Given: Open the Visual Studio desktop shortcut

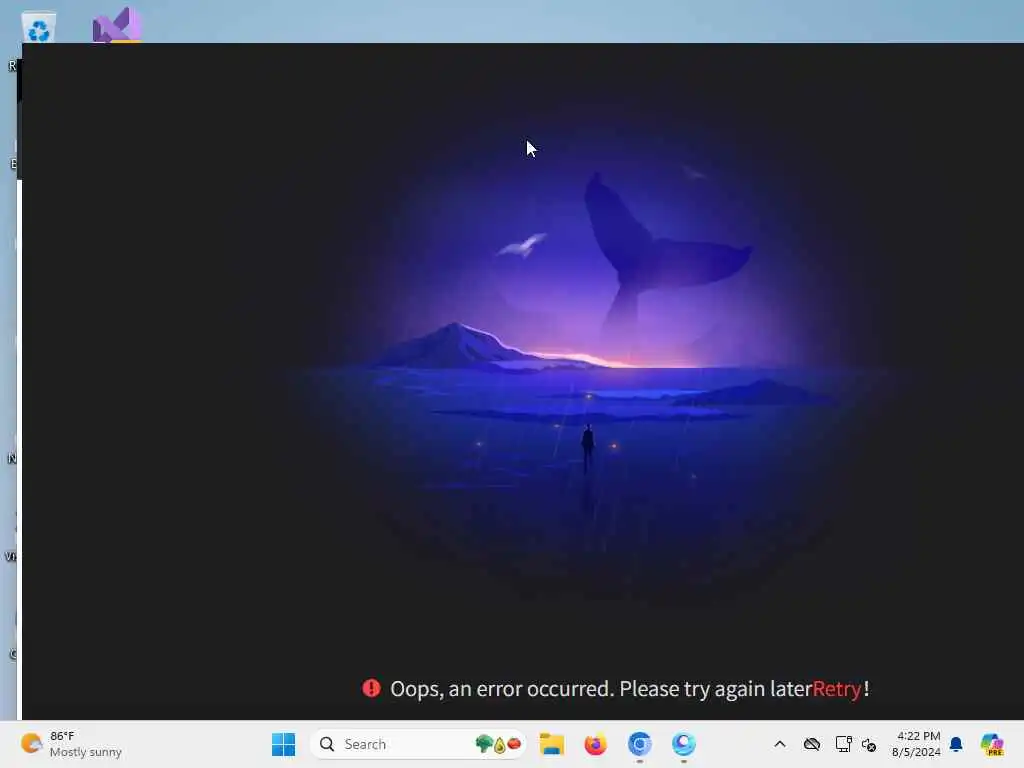Looking at the screenshot, I should tap(117, 26).
